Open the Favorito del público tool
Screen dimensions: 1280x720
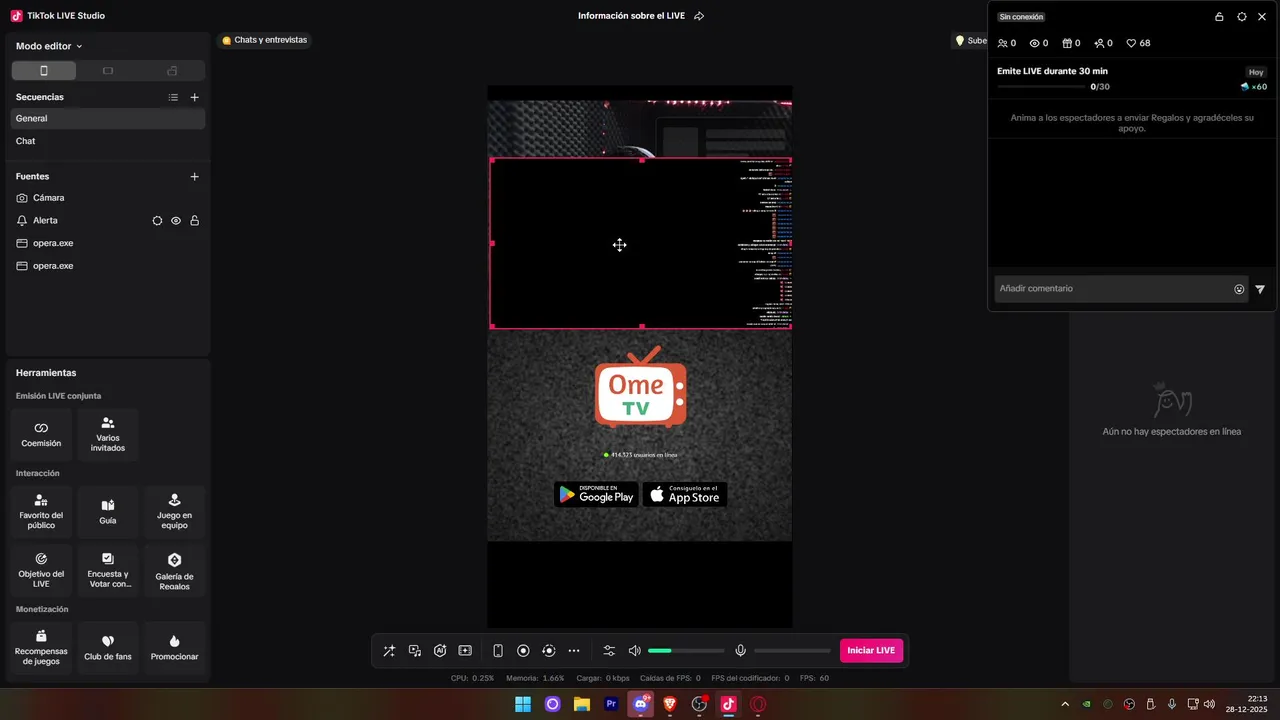click(41, 512)
